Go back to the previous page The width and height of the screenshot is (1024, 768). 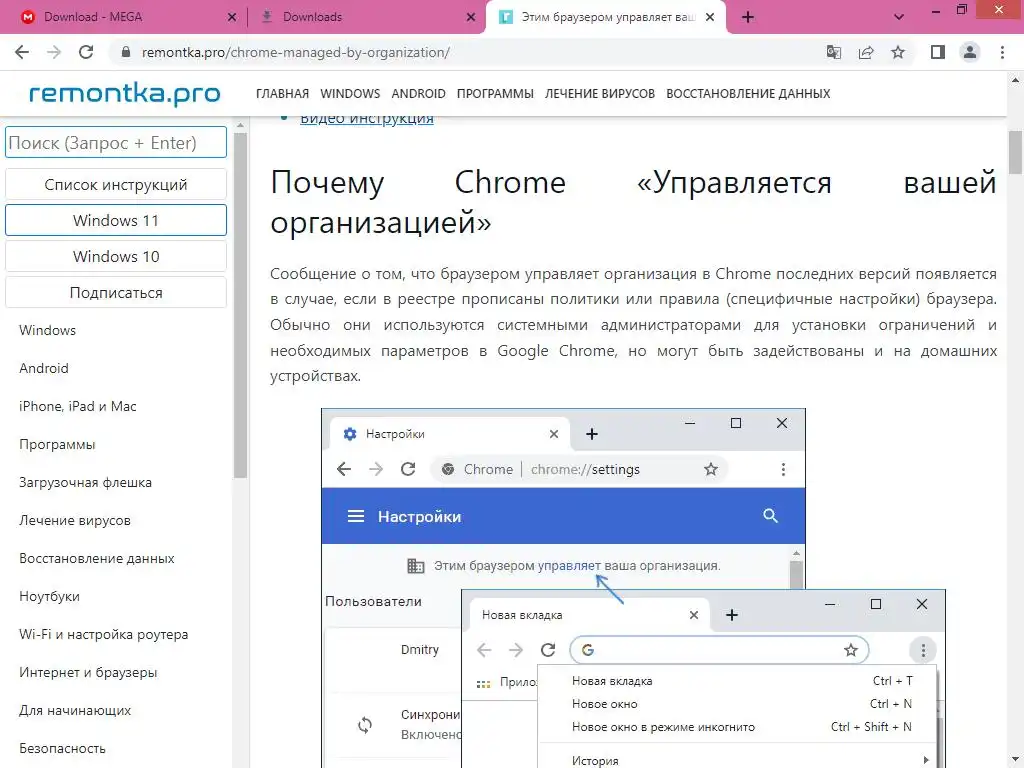tap(22, 52)
